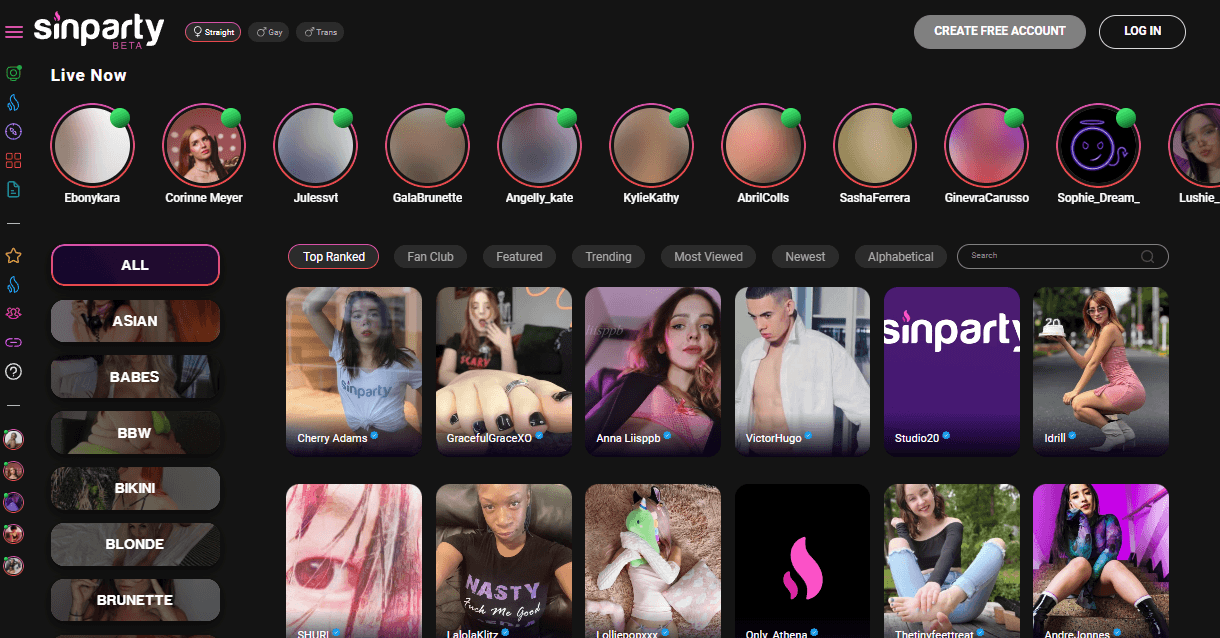Click the teal document icon in sidebar

[x=14, y=189]
